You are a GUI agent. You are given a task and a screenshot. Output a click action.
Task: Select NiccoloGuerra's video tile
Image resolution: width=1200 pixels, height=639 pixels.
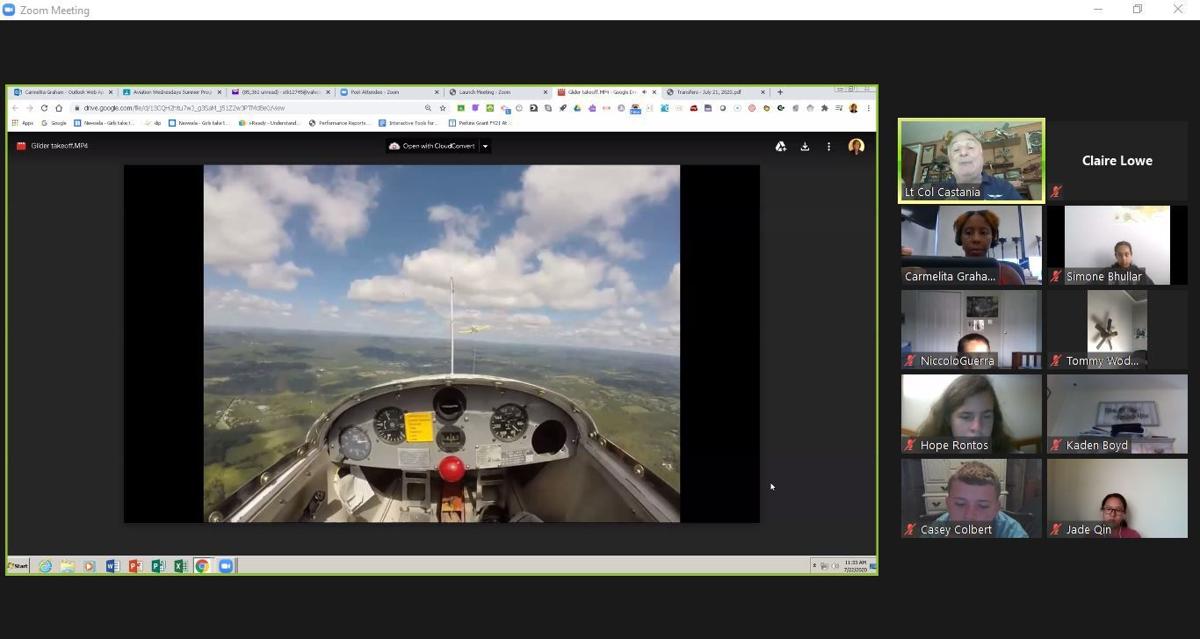[x=971, y=330]
